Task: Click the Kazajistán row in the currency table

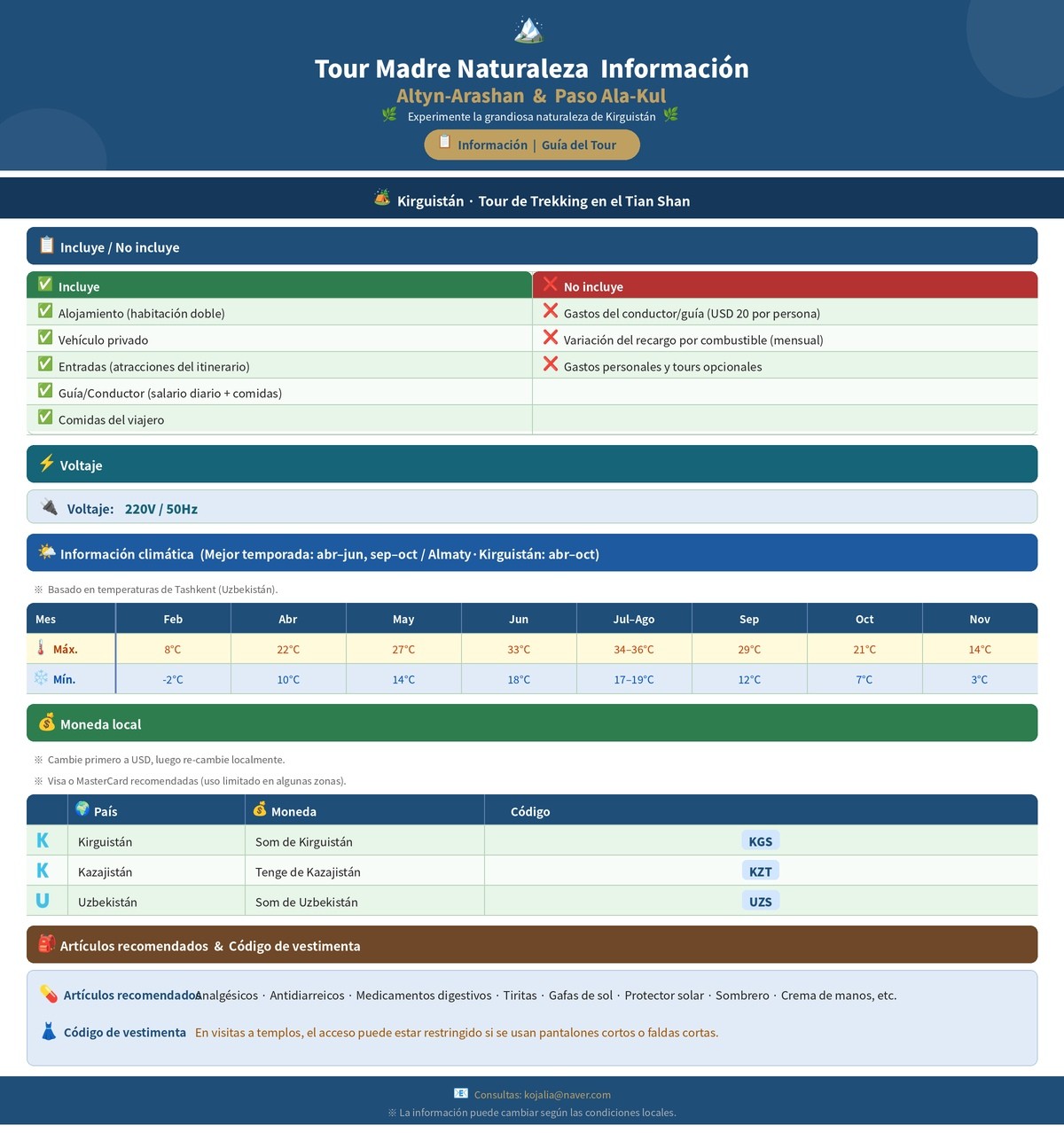Action: pos(532,871)
